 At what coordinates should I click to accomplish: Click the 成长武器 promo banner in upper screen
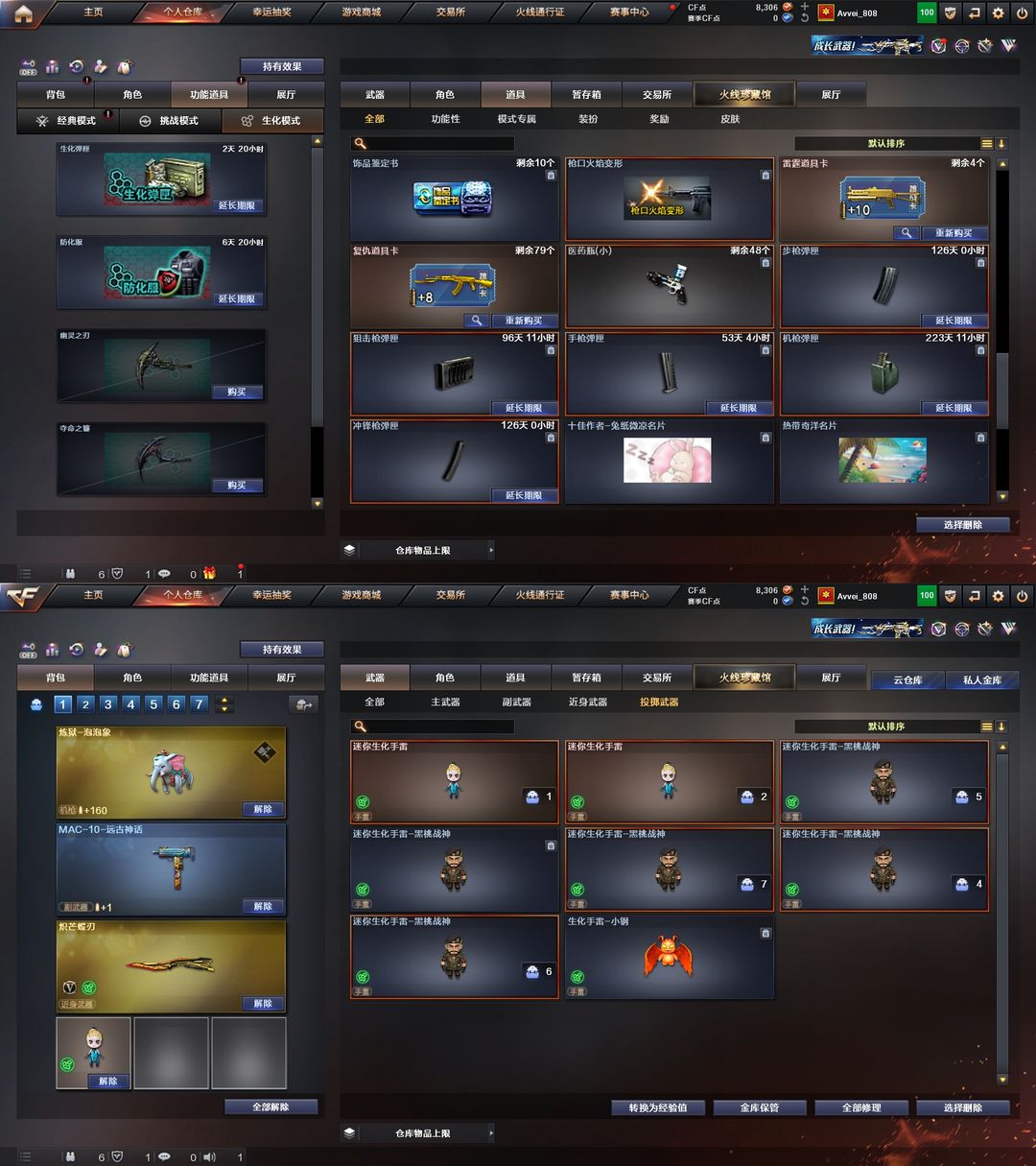(x=868, y=45)
